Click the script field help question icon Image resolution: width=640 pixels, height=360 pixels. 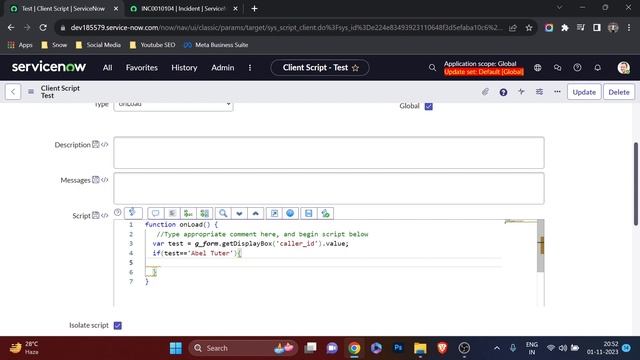[118, 212]
